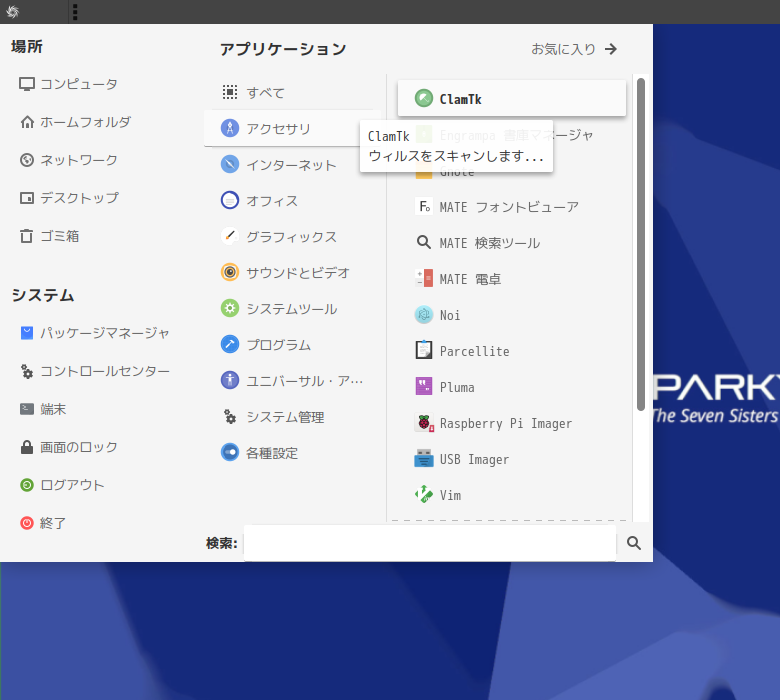
Task: Click the Noi text entry
Action: click(450, 315)
